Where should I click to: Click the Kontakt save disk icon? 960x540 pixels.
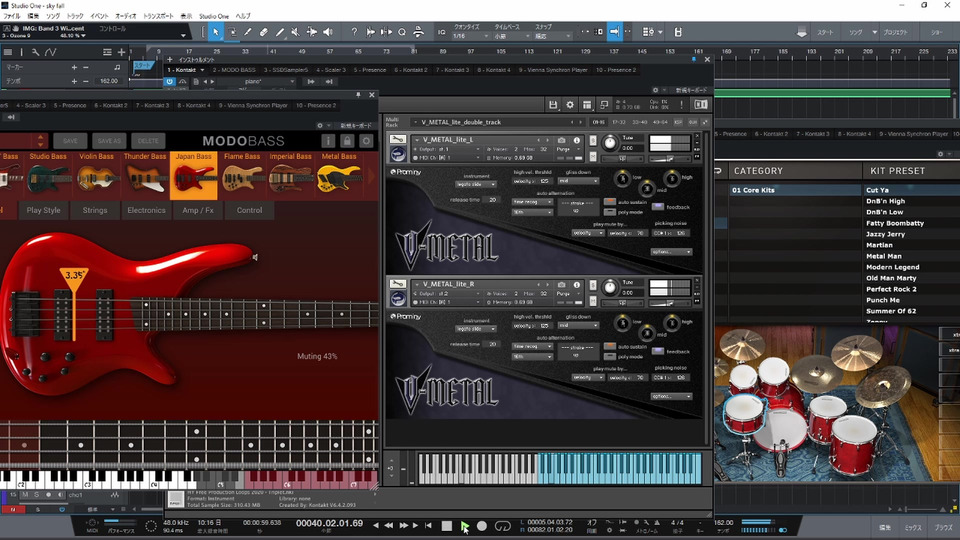click(x=553, y=105)
